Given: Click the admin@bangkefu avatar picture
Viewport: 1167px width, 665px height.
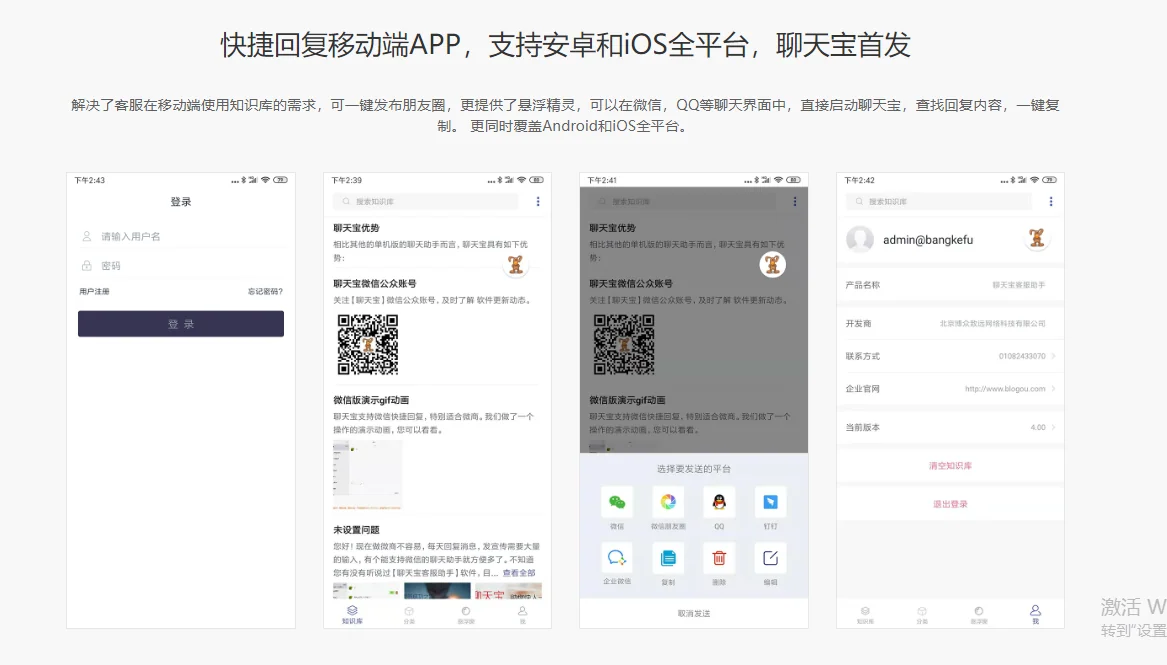Looking at the screenshot, I should [x=860, y=240].
